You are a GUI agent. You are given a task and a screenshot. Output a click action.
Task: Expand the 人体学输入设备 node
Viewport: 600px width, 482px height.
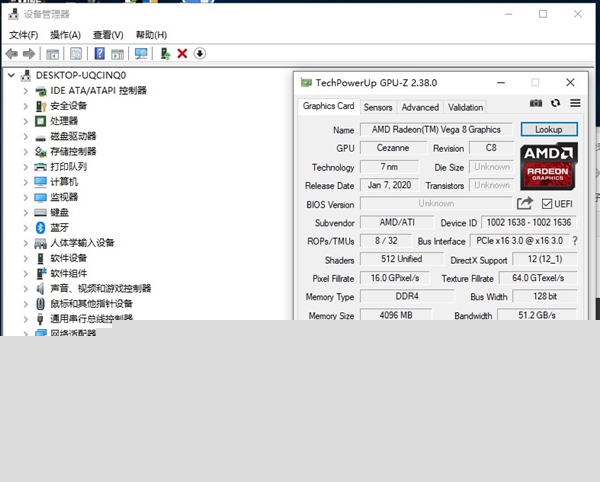[26, 243]
